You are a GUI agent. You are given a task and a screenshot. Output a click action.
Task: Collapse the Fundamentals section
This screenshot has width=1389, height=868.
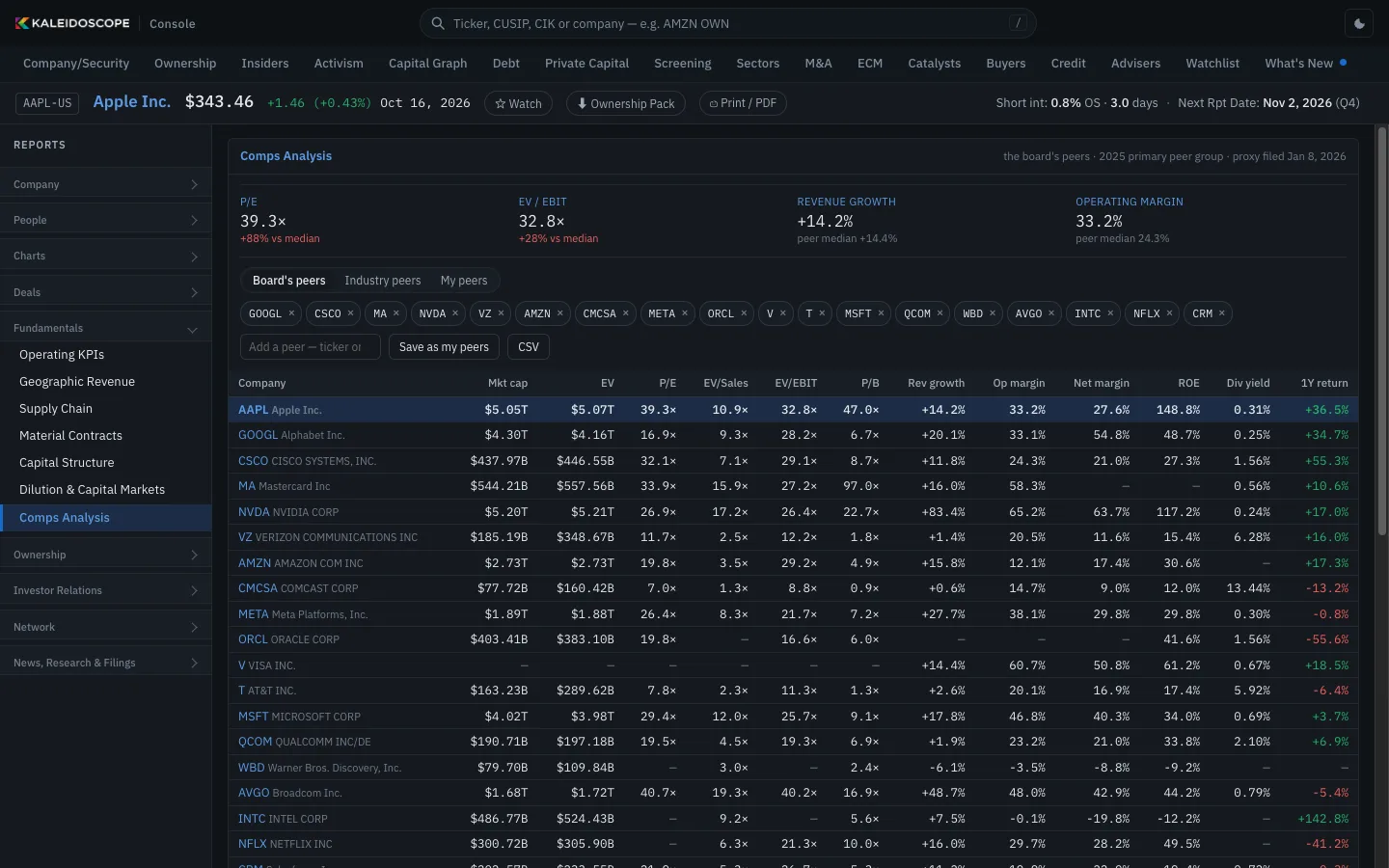click(x=105, y=328)
